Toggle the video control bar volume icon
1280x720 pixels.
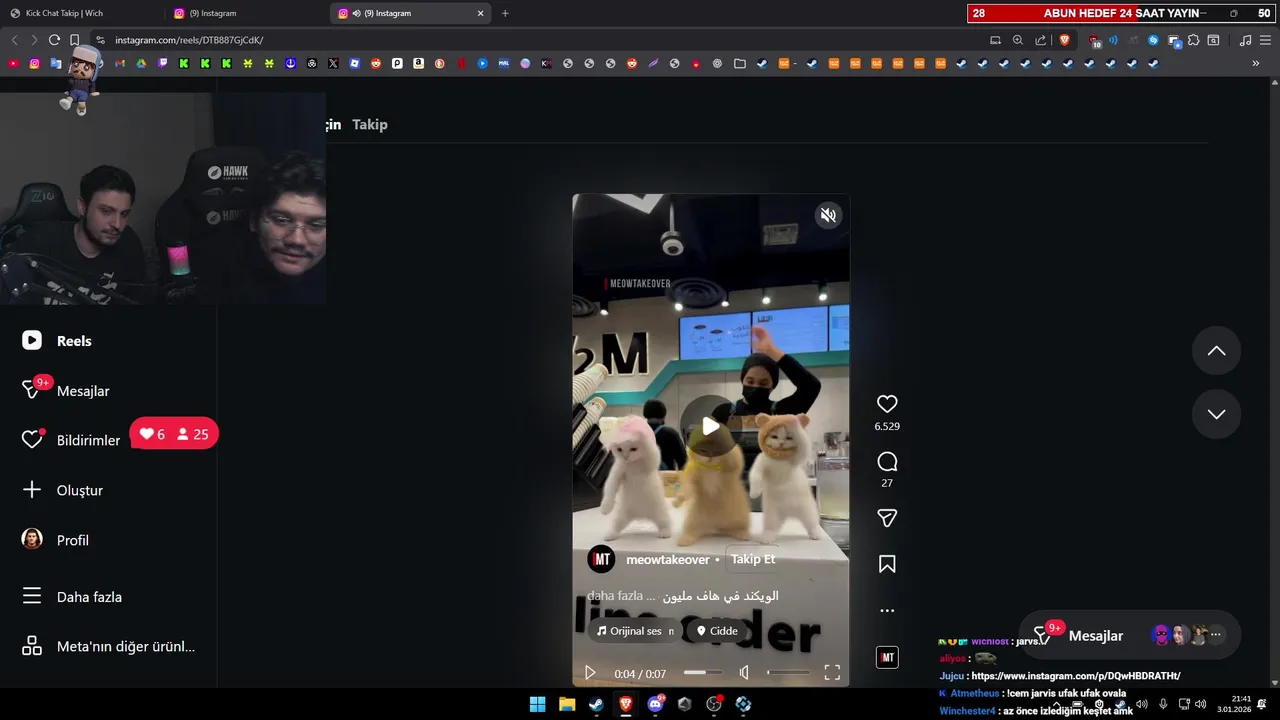pos(744,673)
